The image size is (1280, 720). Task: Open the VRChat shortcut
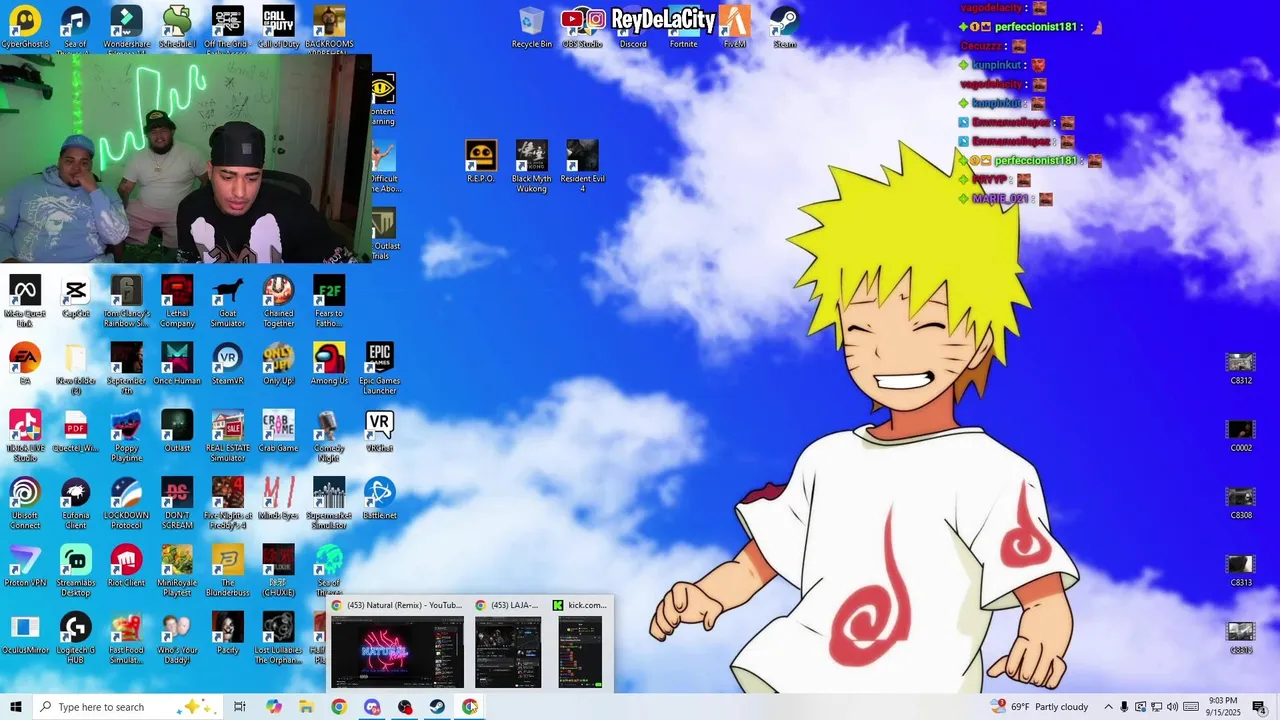[x=380, y=432]
